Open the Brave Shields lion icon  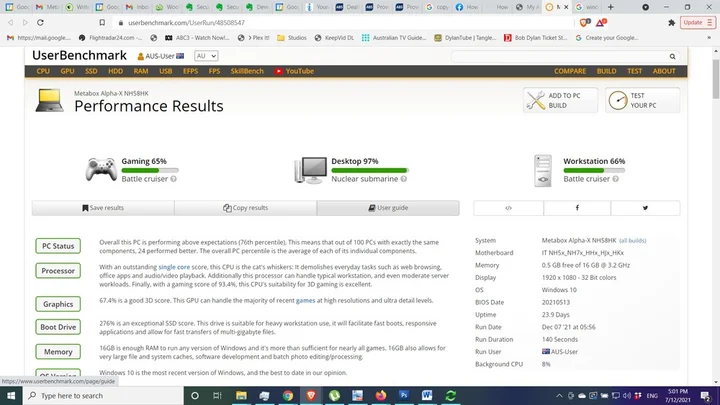click(585, 22)
